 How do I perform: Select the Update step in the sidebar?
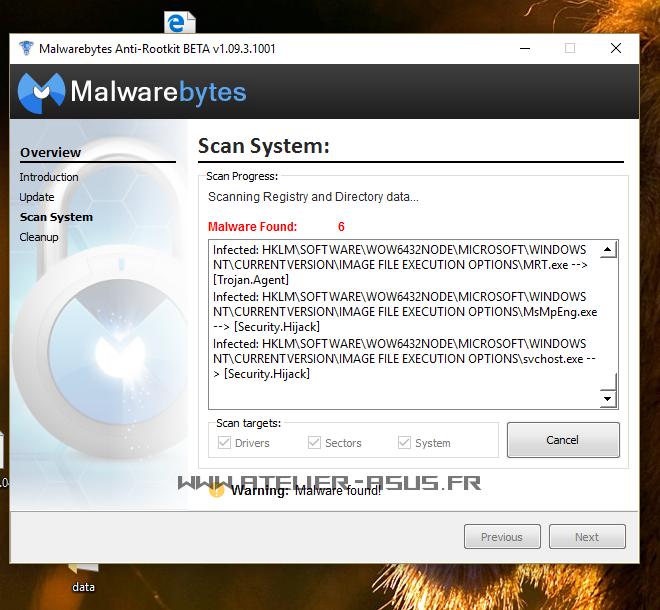pyautogui.click(x=37, y=197)
